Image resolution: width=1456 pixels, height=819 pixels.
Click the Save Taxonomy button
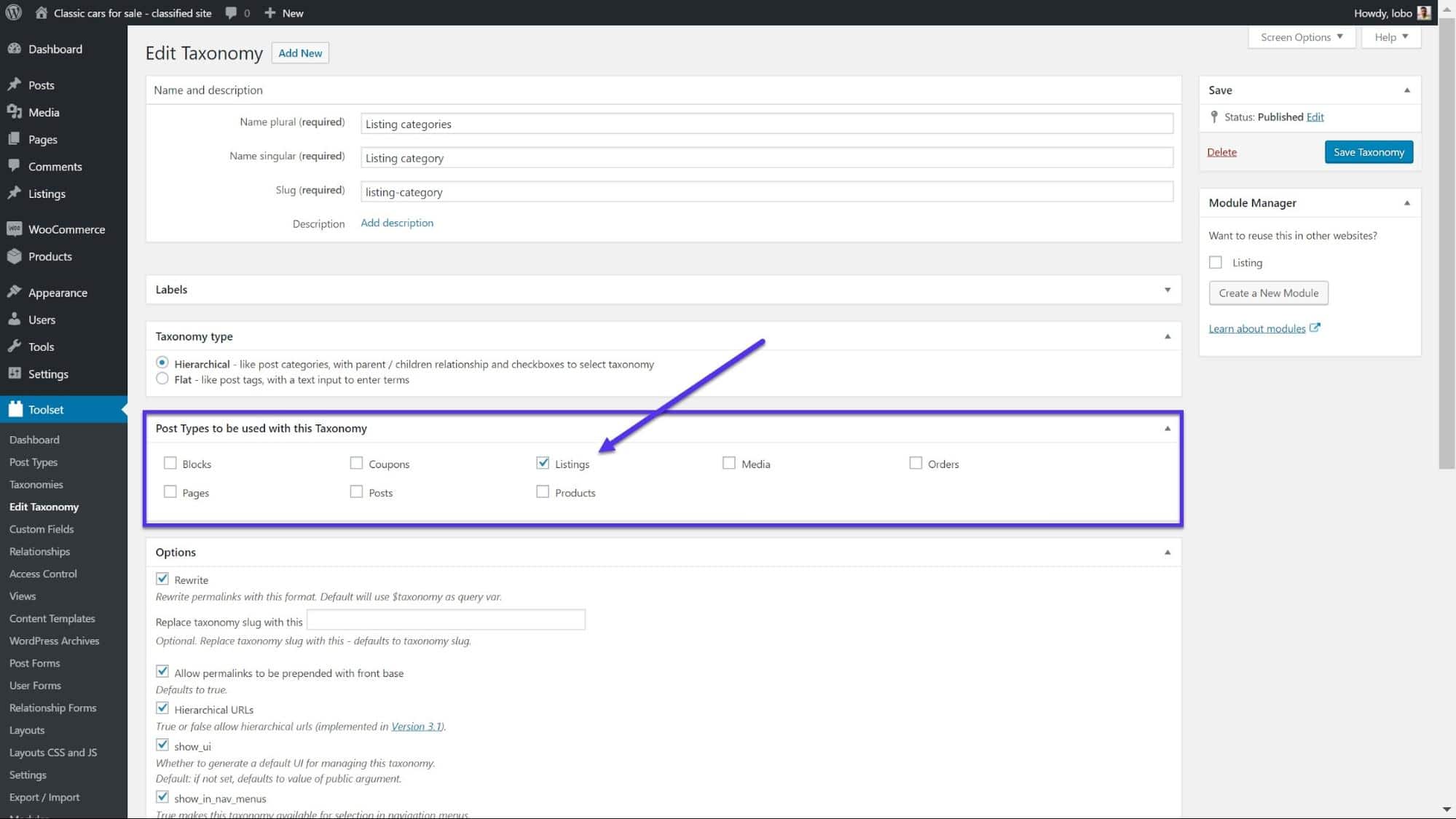tap(1368, 151)
